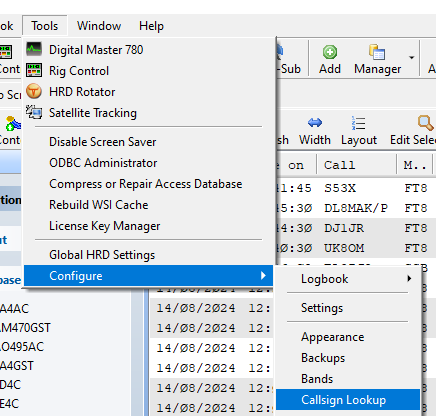Click the Call column header
The image size is (436, 416).
(x=357, y=165)
